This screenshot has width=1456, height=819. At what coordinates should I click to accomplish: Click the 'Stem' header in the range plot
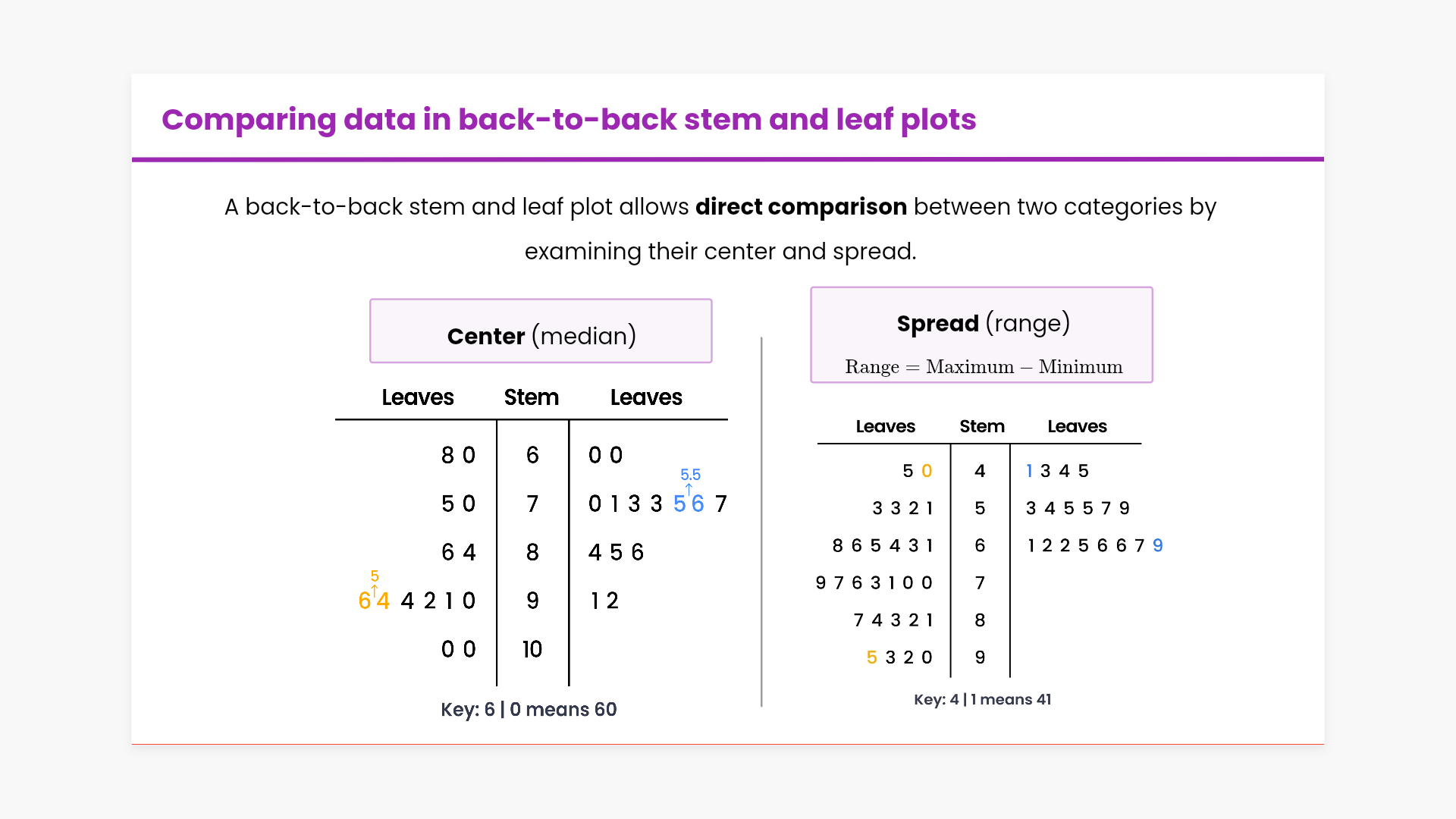click(982, 427)
